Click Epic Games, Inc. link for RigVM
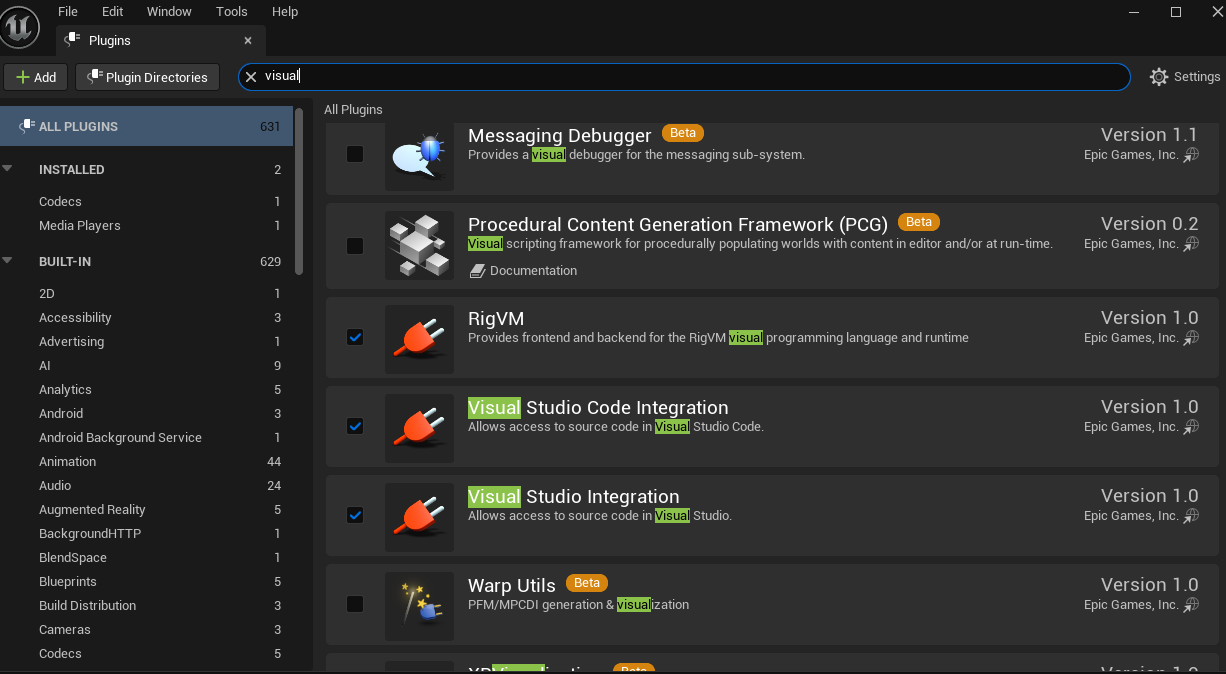The width and height of the screenshot is (1226, 674). pos(1131,338)
